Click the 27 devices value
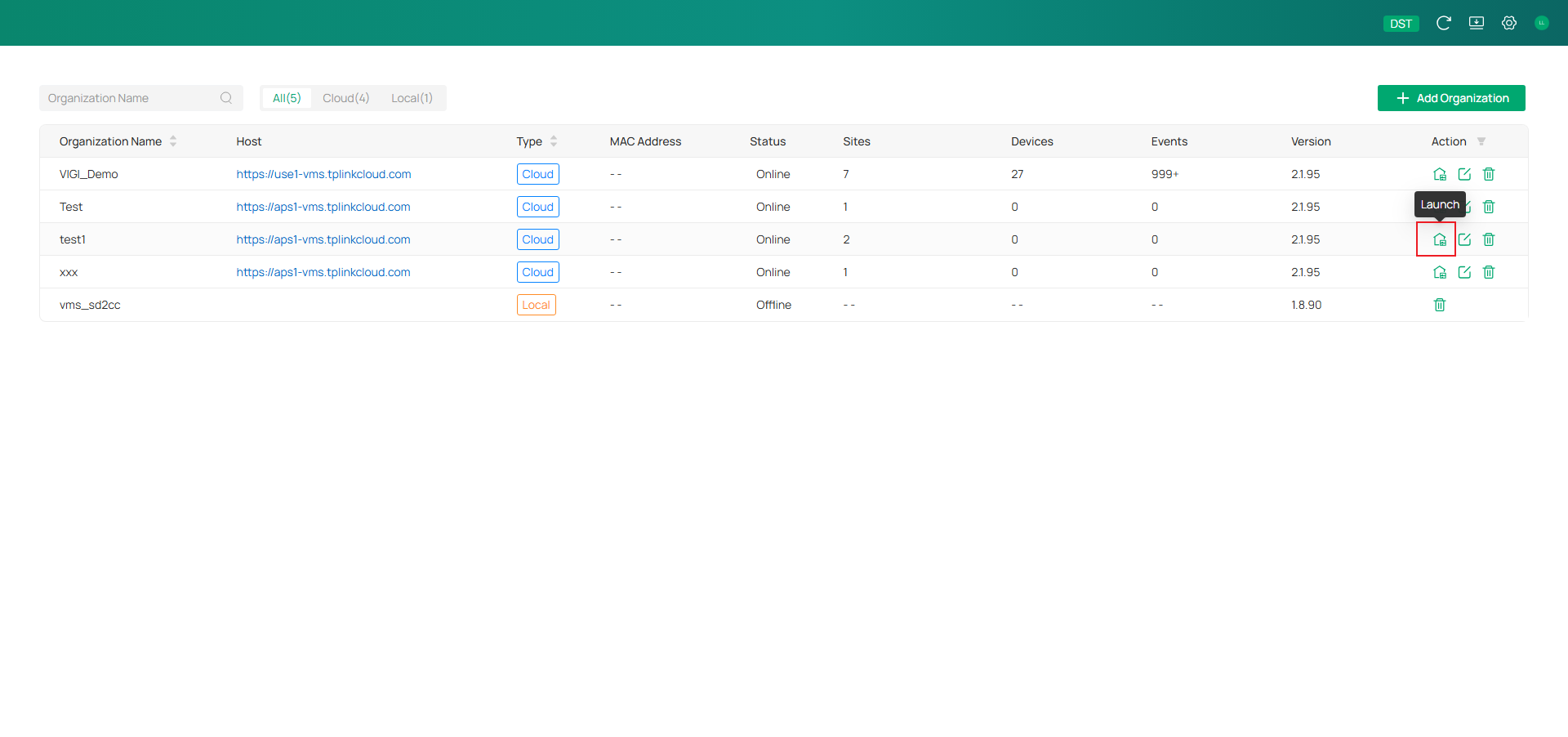Viewport: 1568px width, 737px height. click(1018, 174)
